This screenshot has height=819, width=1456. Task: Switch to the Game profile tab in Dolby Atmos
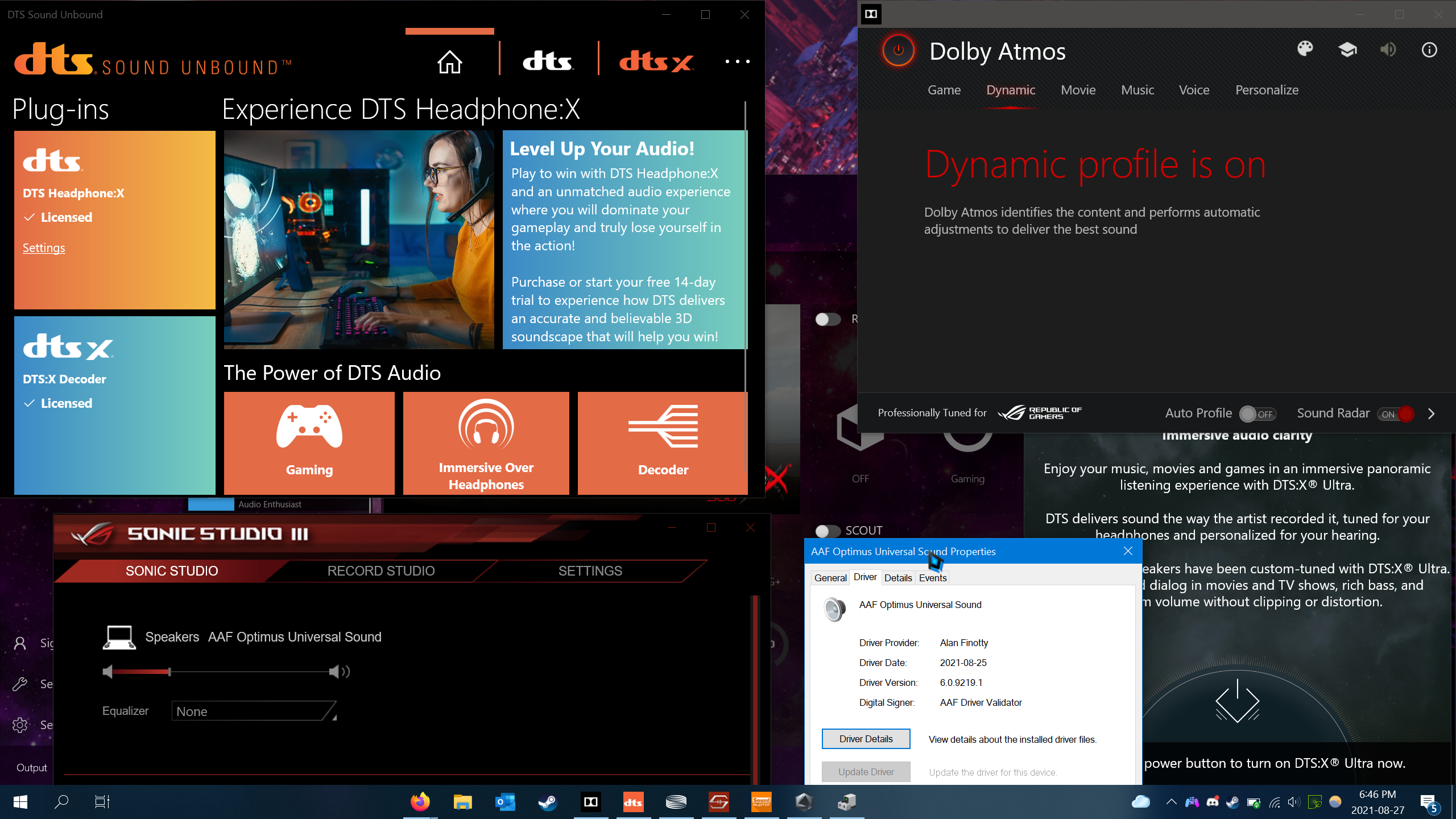[944, 90]
